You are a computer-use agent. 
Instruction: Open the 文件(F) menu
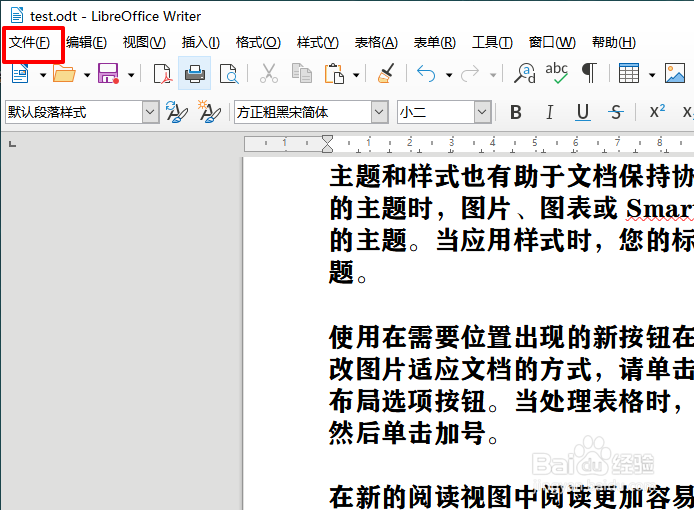point(30,43)
